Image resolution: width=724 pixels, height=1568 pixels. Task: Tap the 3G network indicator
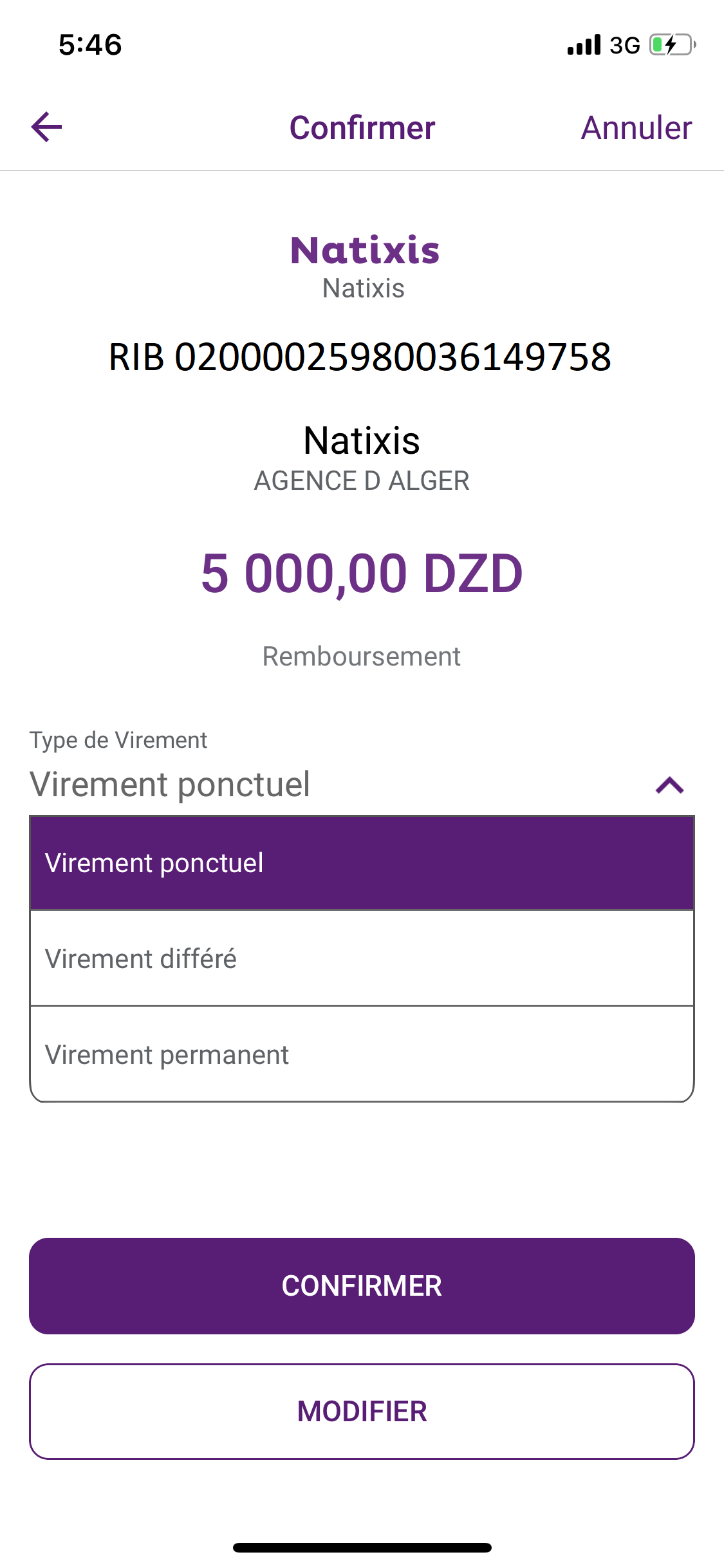624,45
